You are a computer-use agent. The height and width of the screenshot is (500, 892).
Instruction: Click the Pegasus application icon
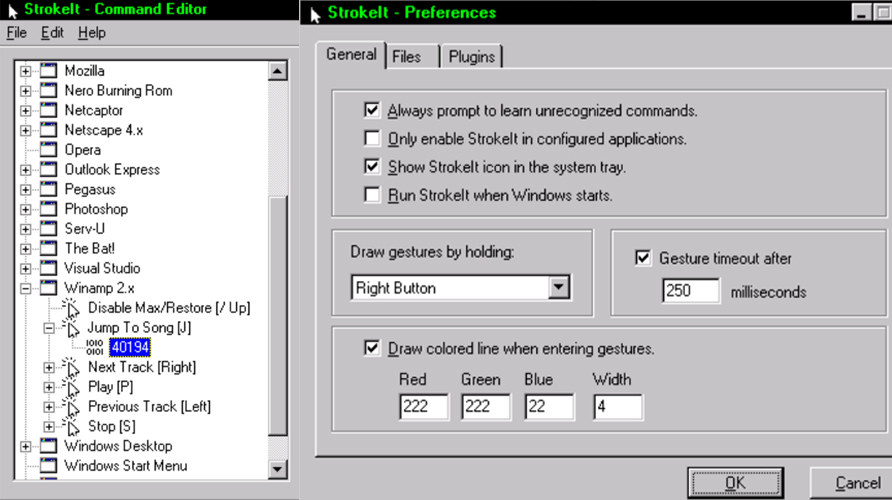[49, 189]
